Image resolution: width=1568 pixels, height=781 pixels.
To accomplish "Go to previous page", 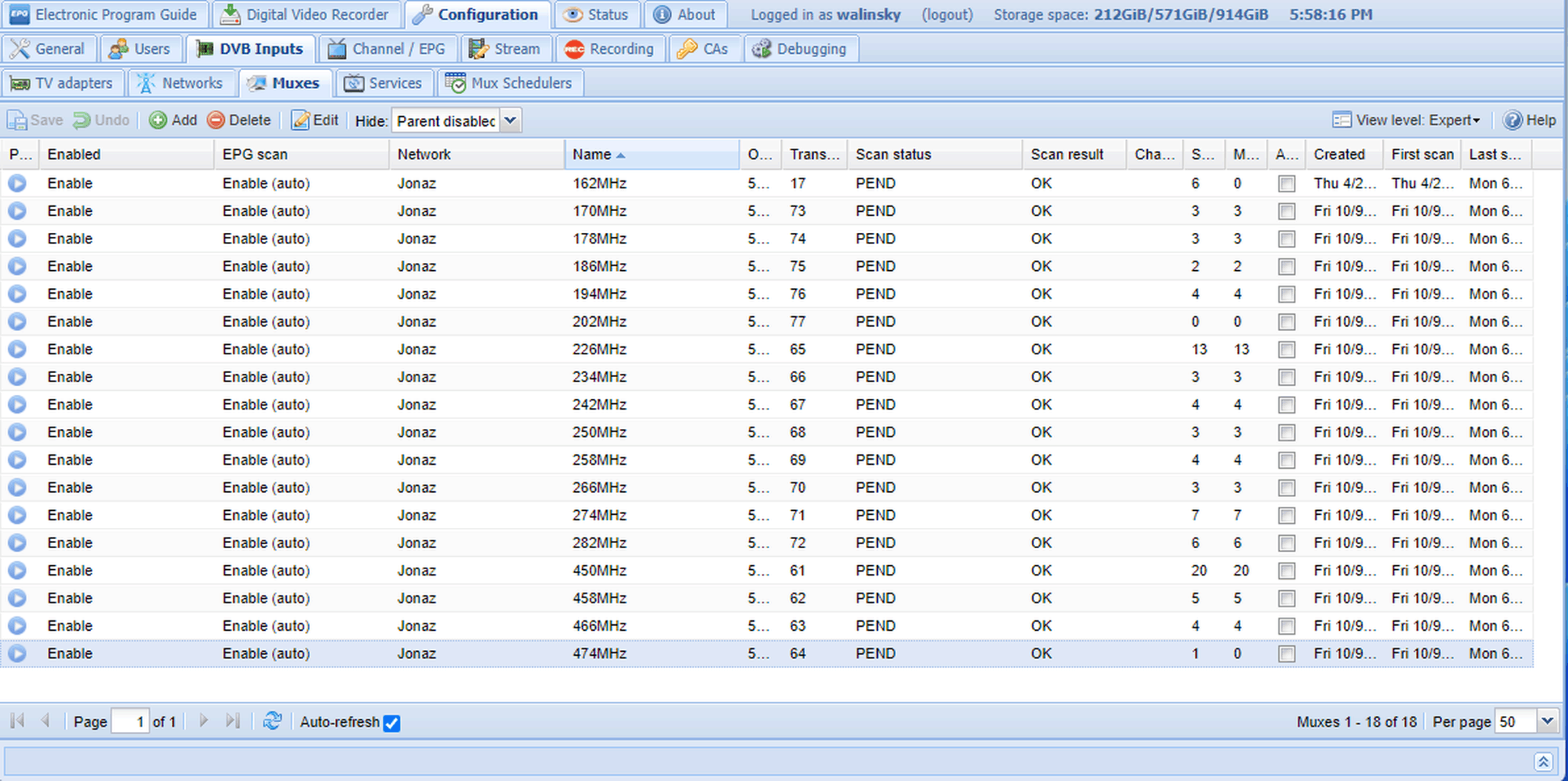I will pos(45,721).
